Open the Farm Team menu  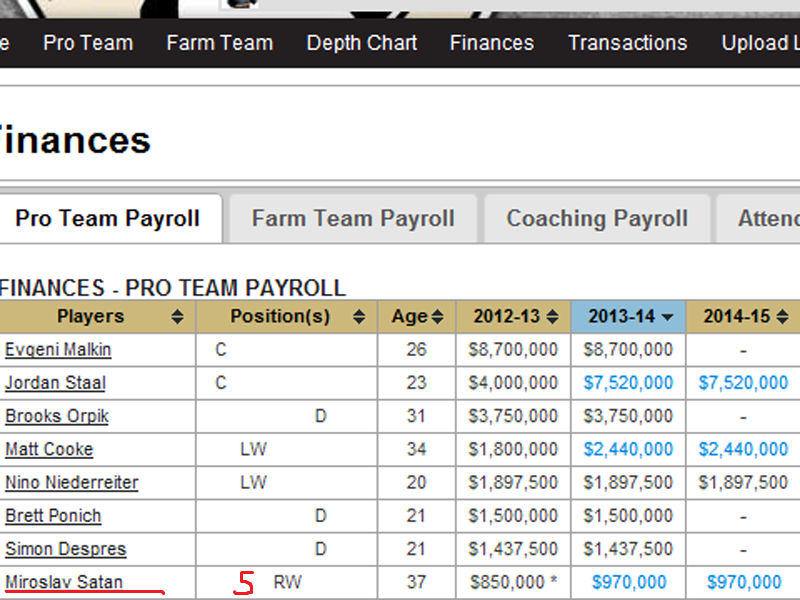pyautogui.click(x=219, y=43)
